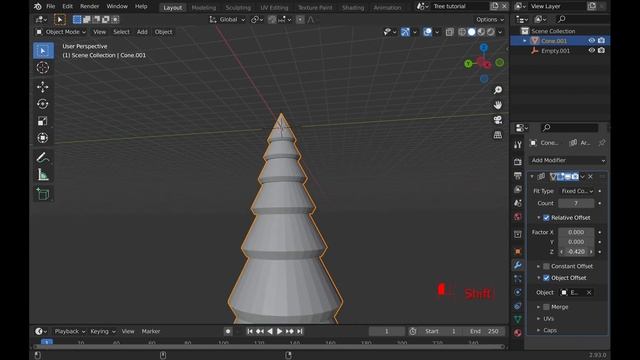Image resolution: width=640 pixels, height=360 pixels.
Task: Open the Render menu
Action: click(89, 7)
